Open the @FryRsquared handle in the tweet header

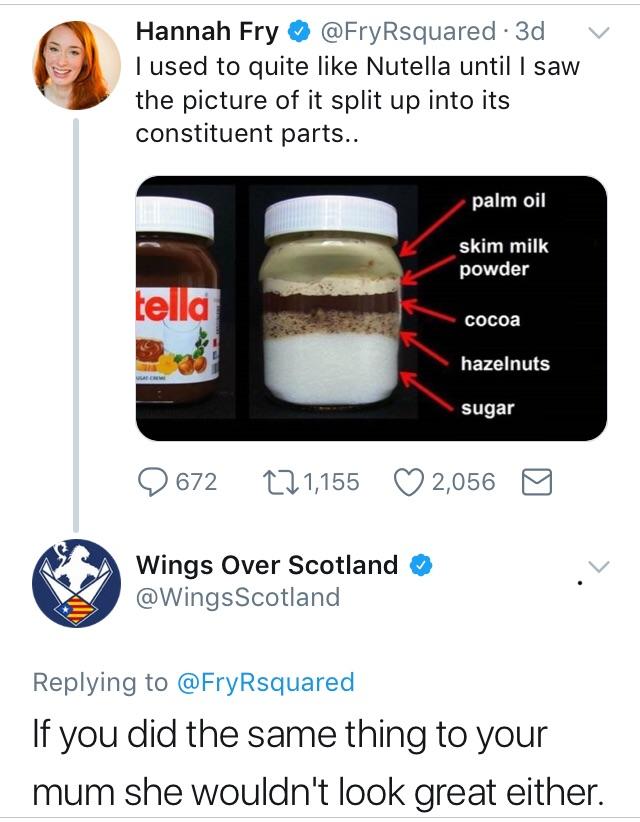coord(405,32)
